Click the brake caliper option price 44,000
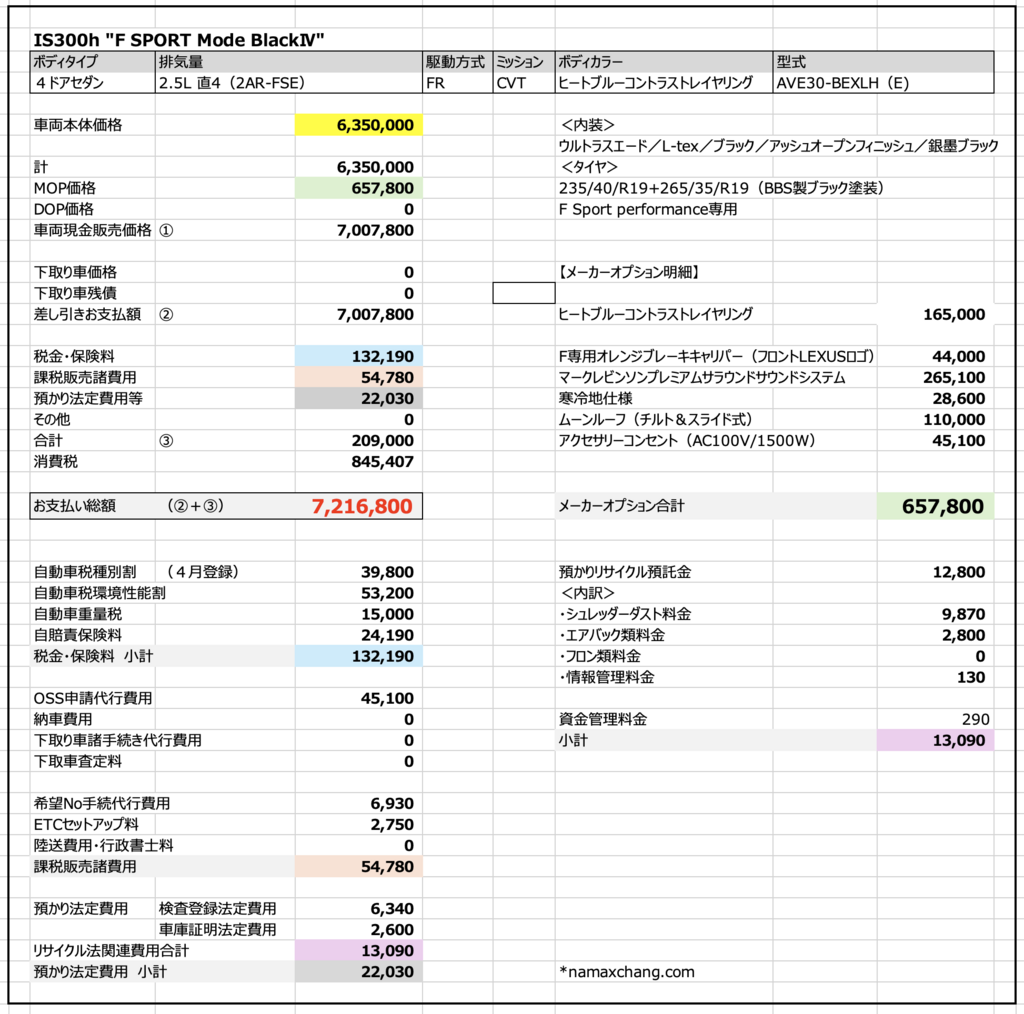 [959, 356]
